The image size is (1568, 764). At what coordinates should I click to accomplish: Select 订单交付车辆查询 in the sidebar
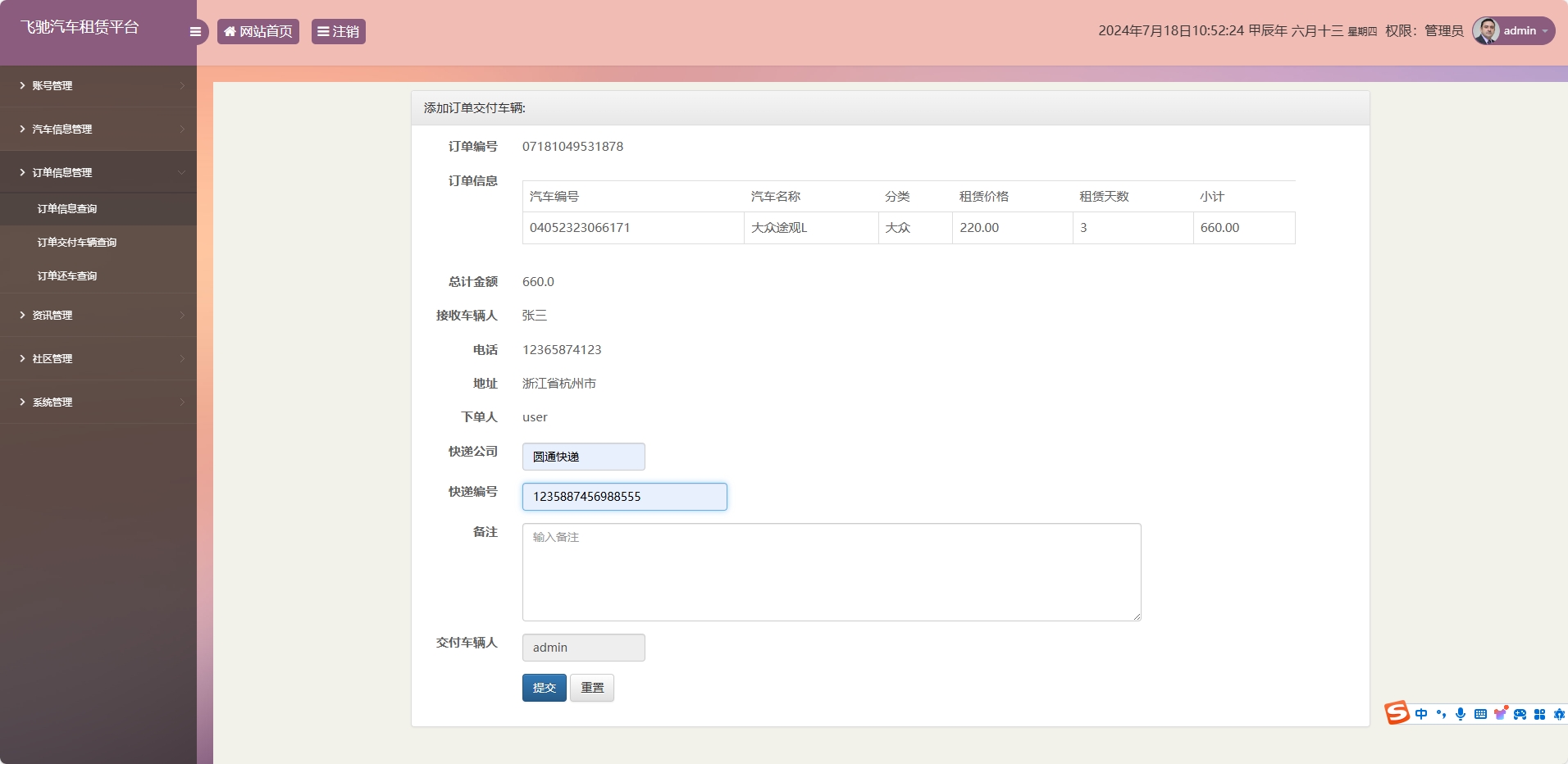76,242
